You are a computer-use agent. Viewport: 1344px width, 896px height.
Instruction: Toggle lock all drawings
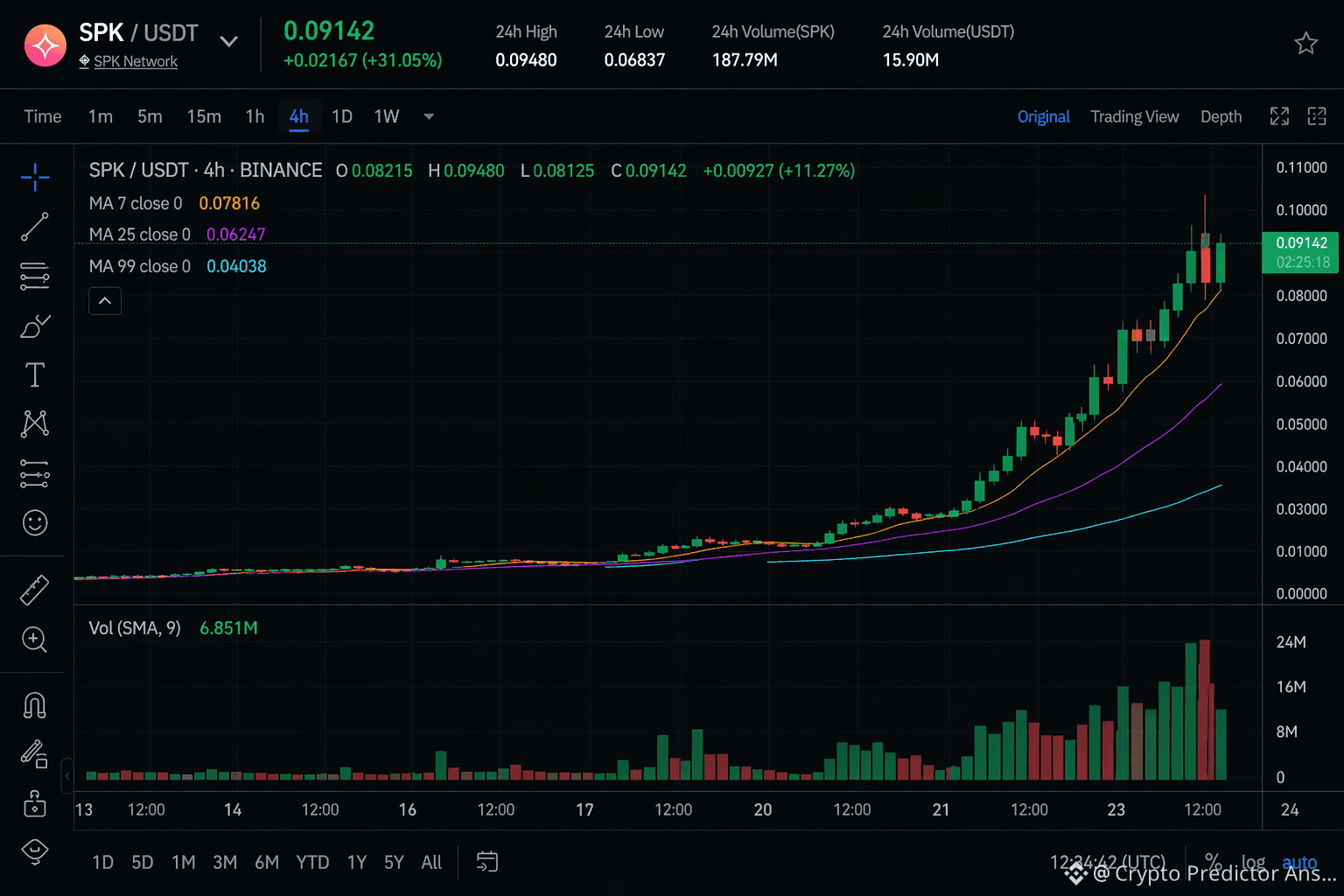pos(35,803)
